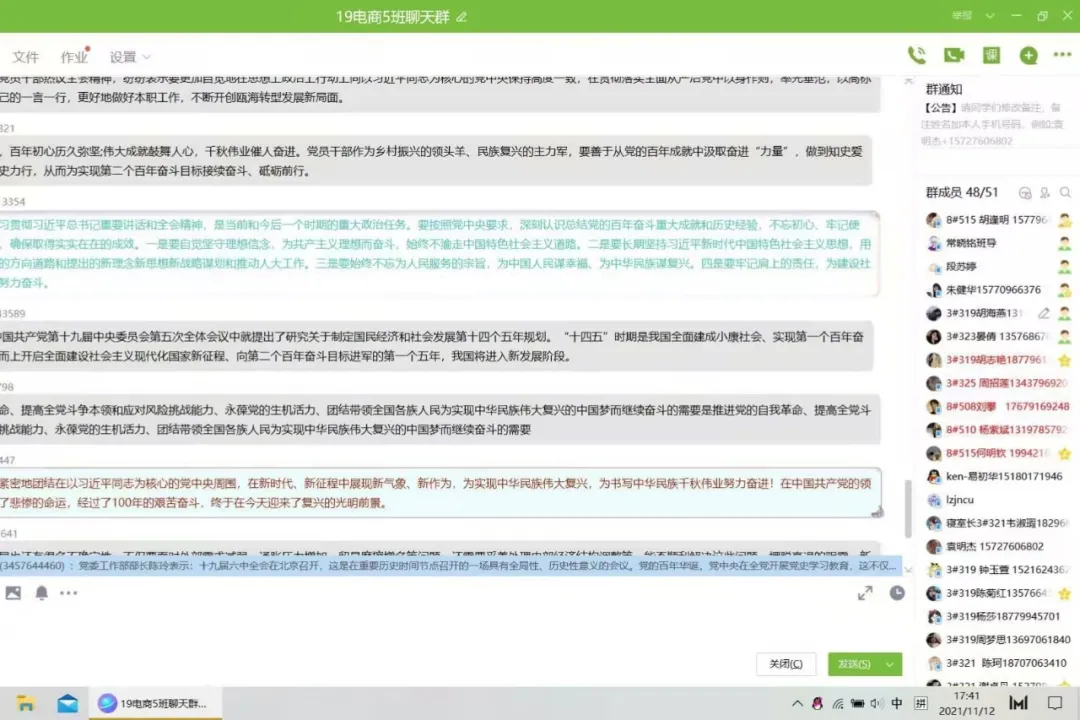The width and height of the screenshot is (1080, 720).
Task: Open the send button options dropdown arrow
Action: tap(890, 664)
